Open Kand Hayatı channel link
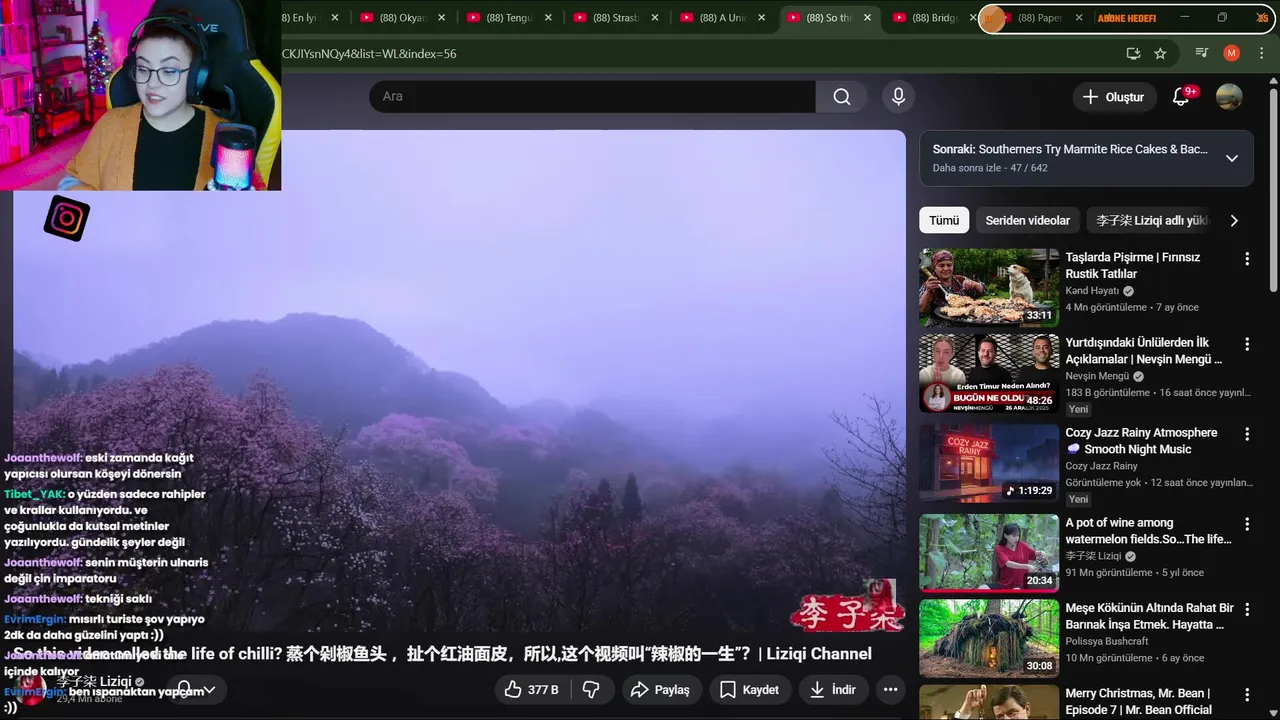 point(1092,291)
